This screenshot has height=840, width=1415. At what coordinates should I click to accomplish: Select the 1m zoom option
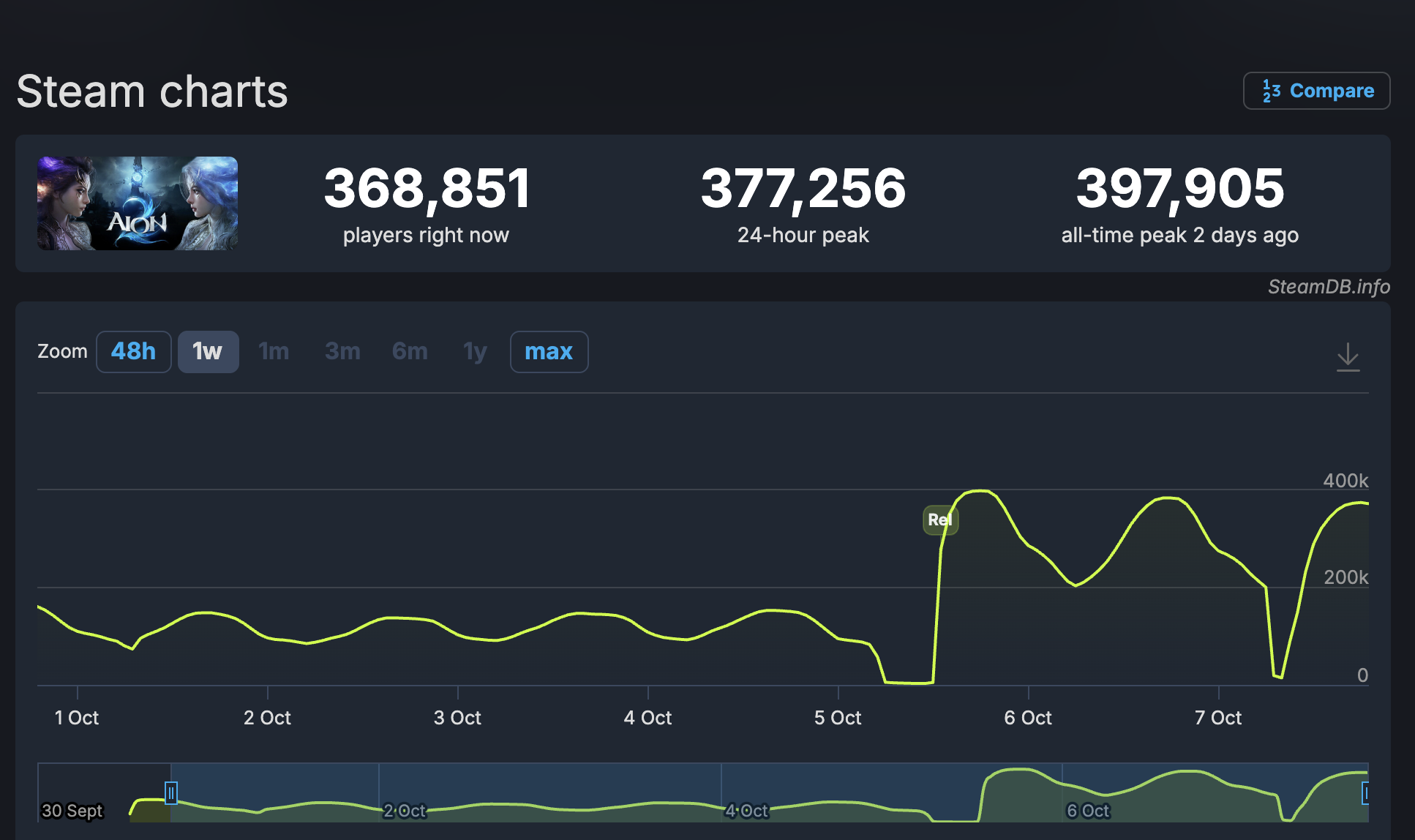274,352
